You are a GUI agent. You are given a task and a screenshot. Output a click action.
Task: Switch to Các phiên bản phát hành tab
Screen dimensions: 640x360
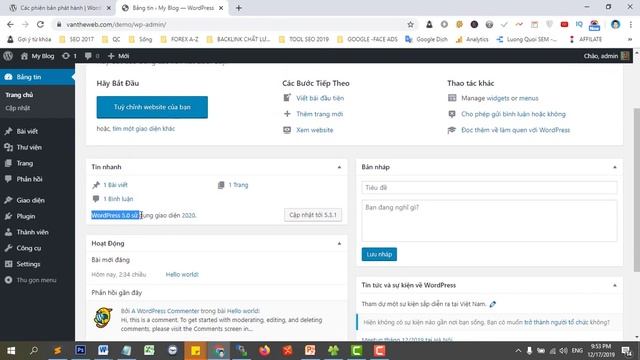point(60,8)
